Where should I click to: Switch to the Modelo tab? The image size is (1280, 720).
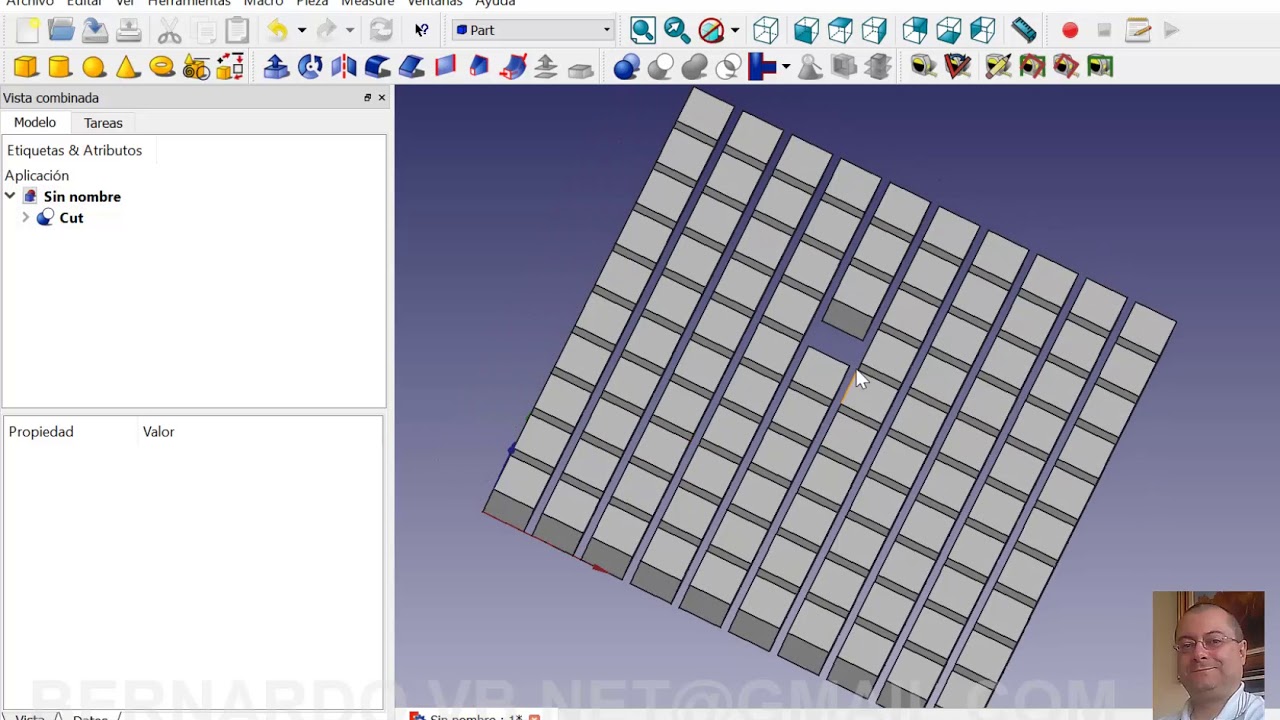(35, 122)
